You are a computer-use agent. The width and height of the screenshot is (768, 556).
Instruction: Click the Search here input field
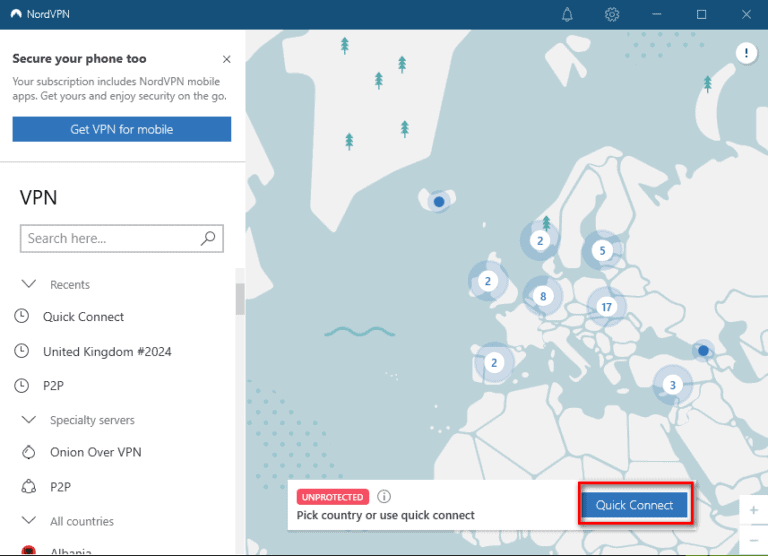[110, 238]
